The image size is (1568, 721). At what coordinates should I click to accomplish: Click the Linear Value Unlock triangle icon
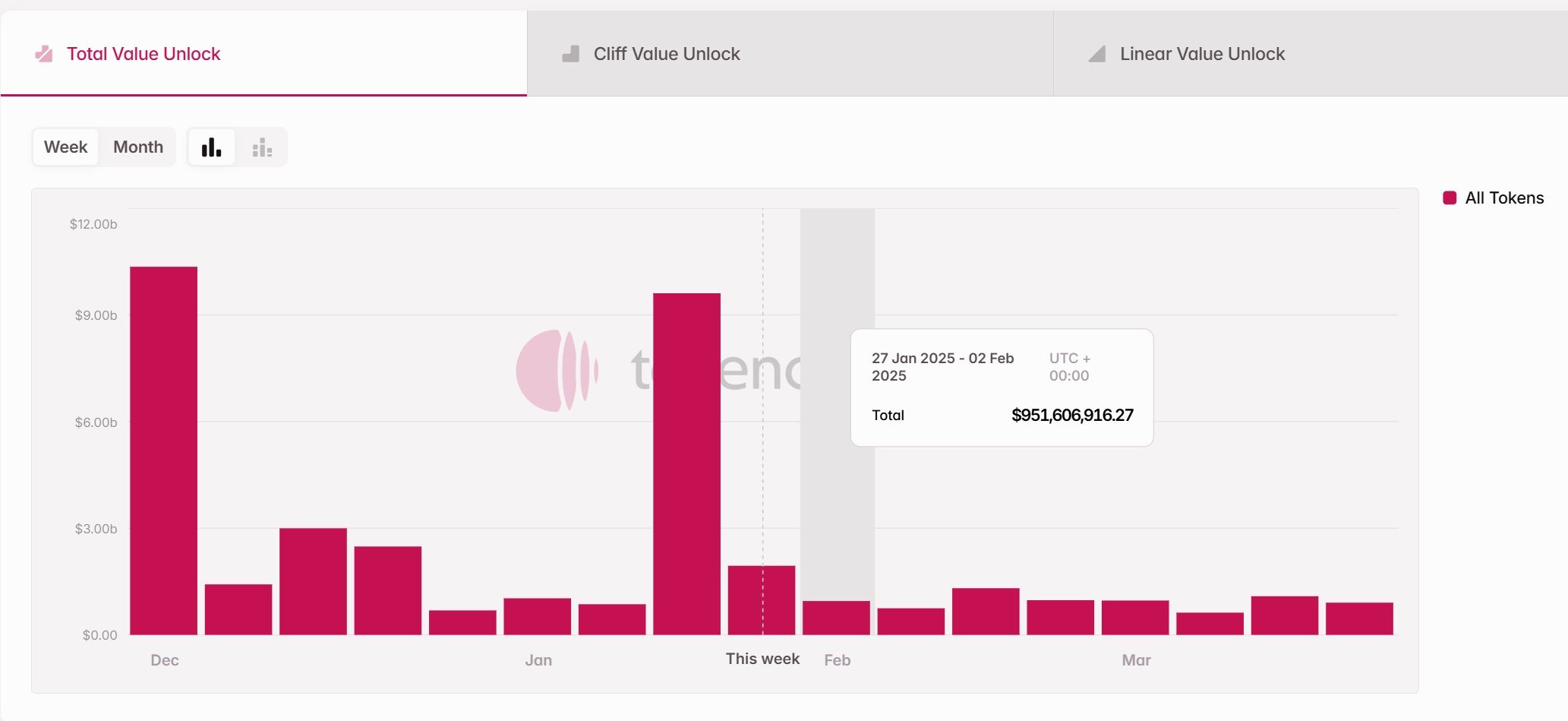(x=1096, y=54)
